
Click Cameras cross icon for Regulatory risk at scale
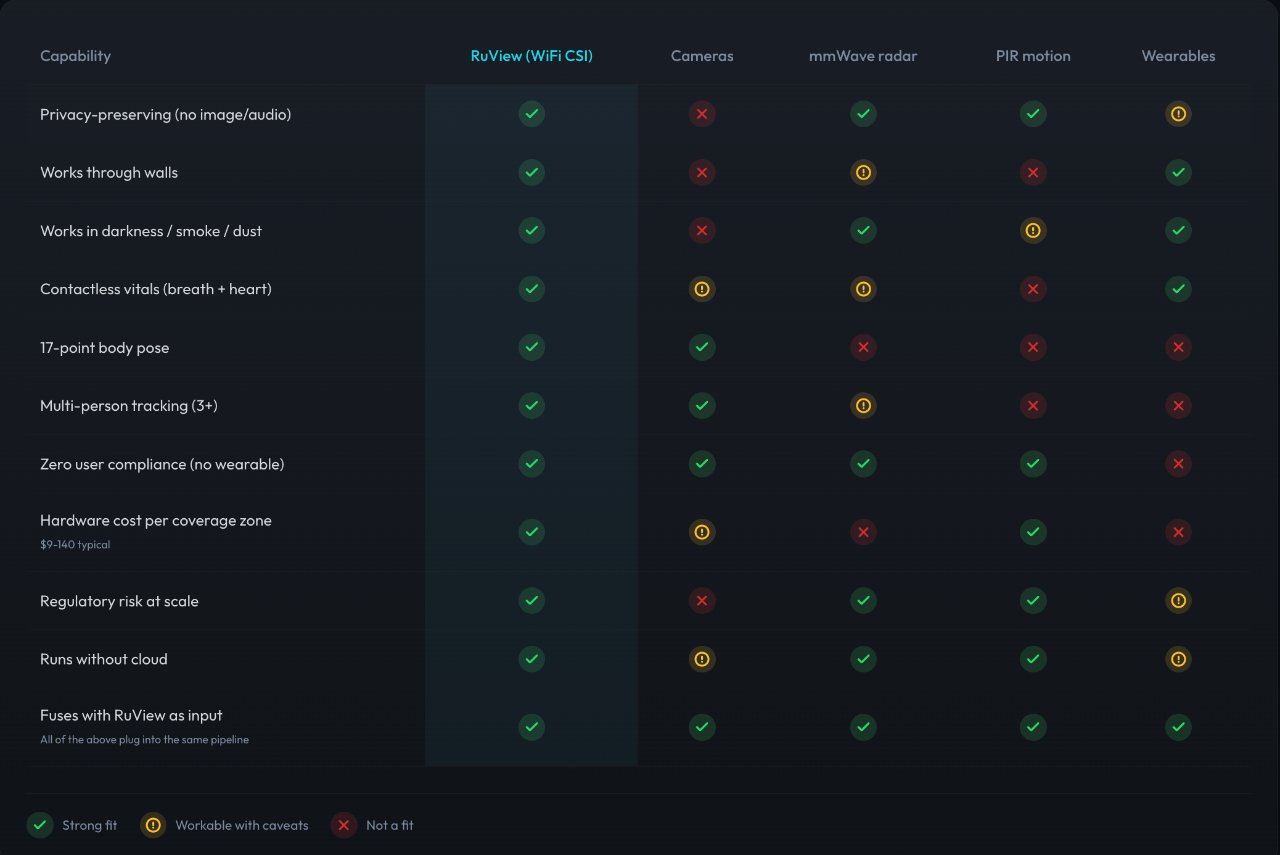click(x=702, y=601)
